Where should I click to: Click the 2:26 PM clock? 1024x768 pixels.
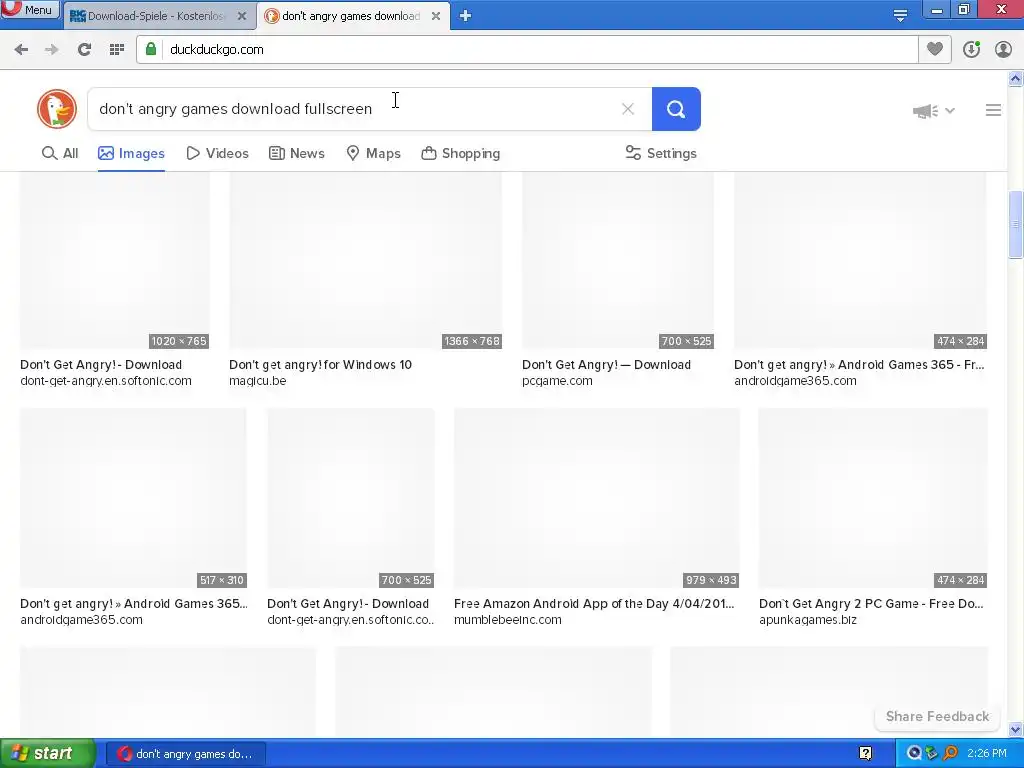[x=987, y=754]
